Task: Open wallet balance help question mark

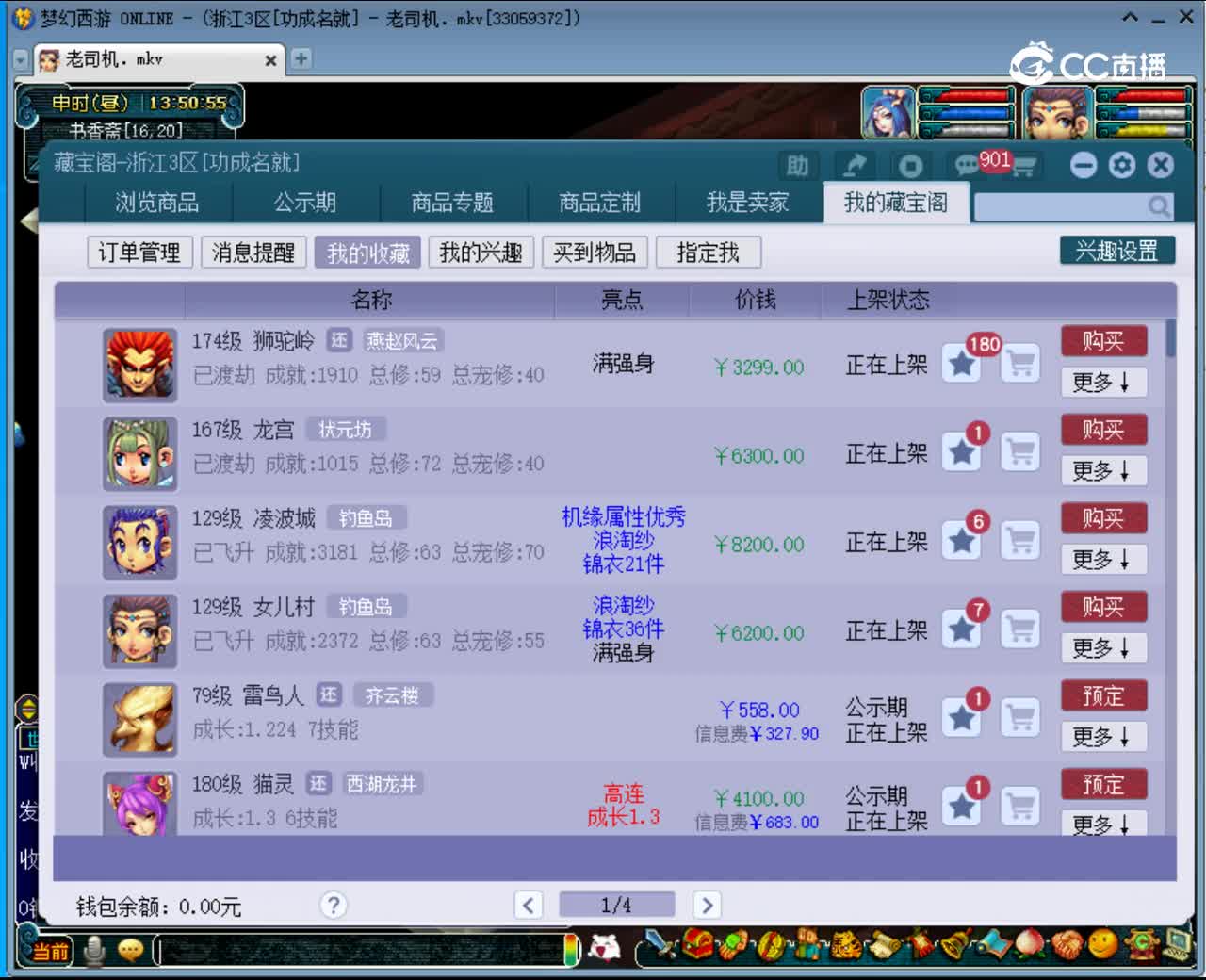Action: click(333, 906)
